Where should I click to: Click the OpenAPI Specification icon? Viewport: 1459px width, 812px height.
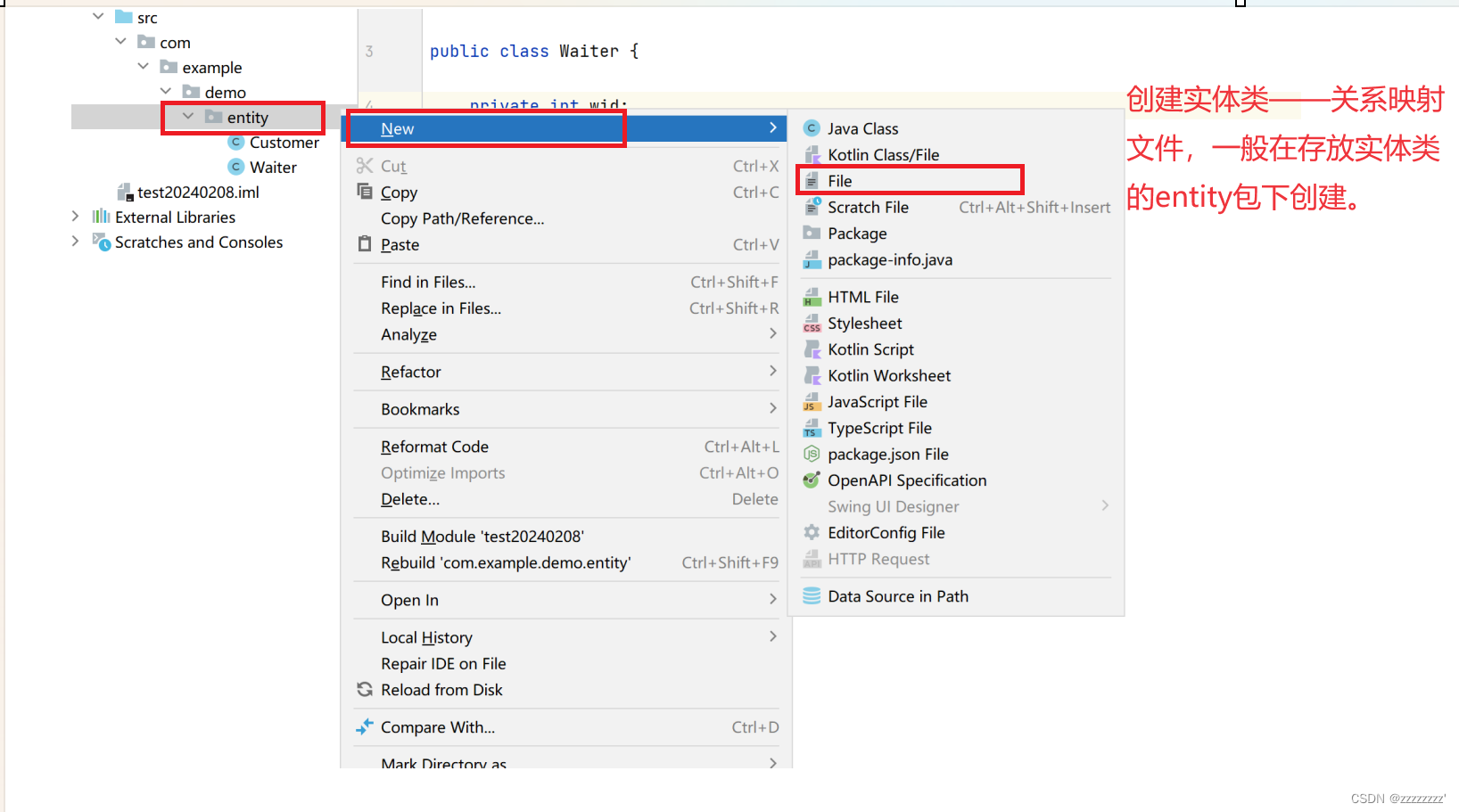tap(812, 480)
